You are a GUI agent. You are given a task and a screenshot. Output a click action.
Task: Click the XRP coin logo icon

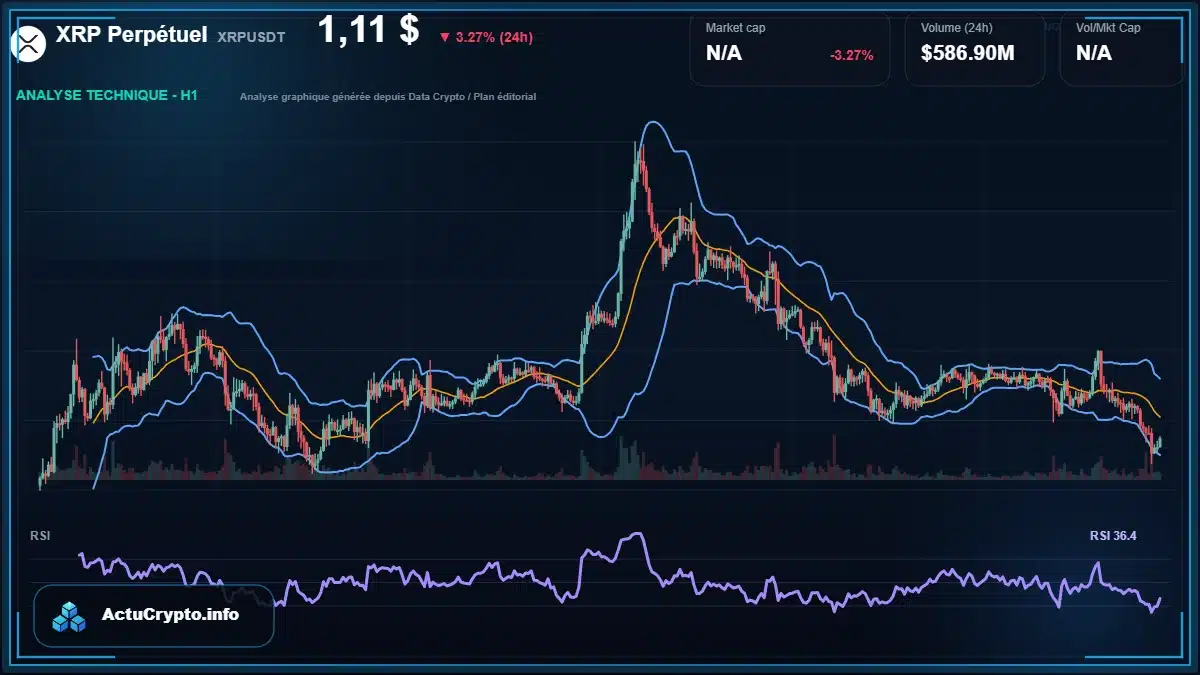tap(28, 42)
